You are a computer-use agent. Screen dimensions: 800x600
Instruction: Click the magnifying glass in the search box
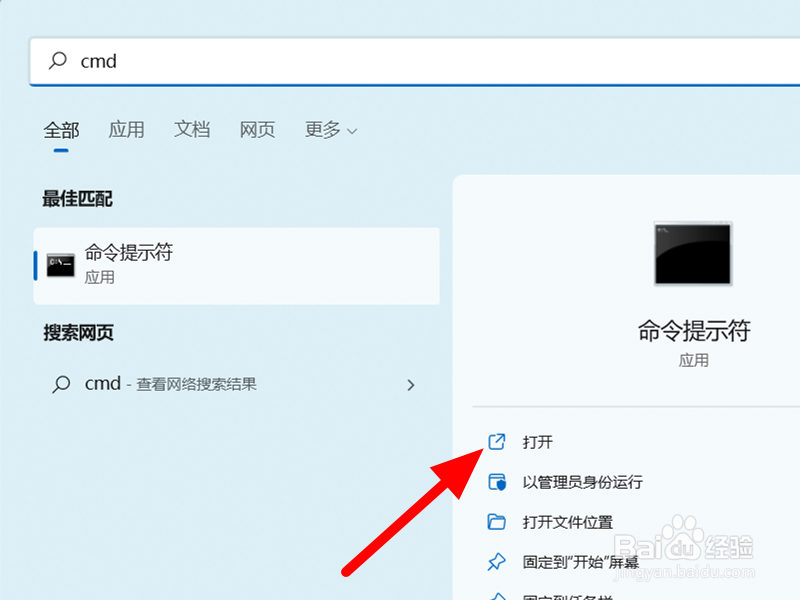tap(56, 61)
